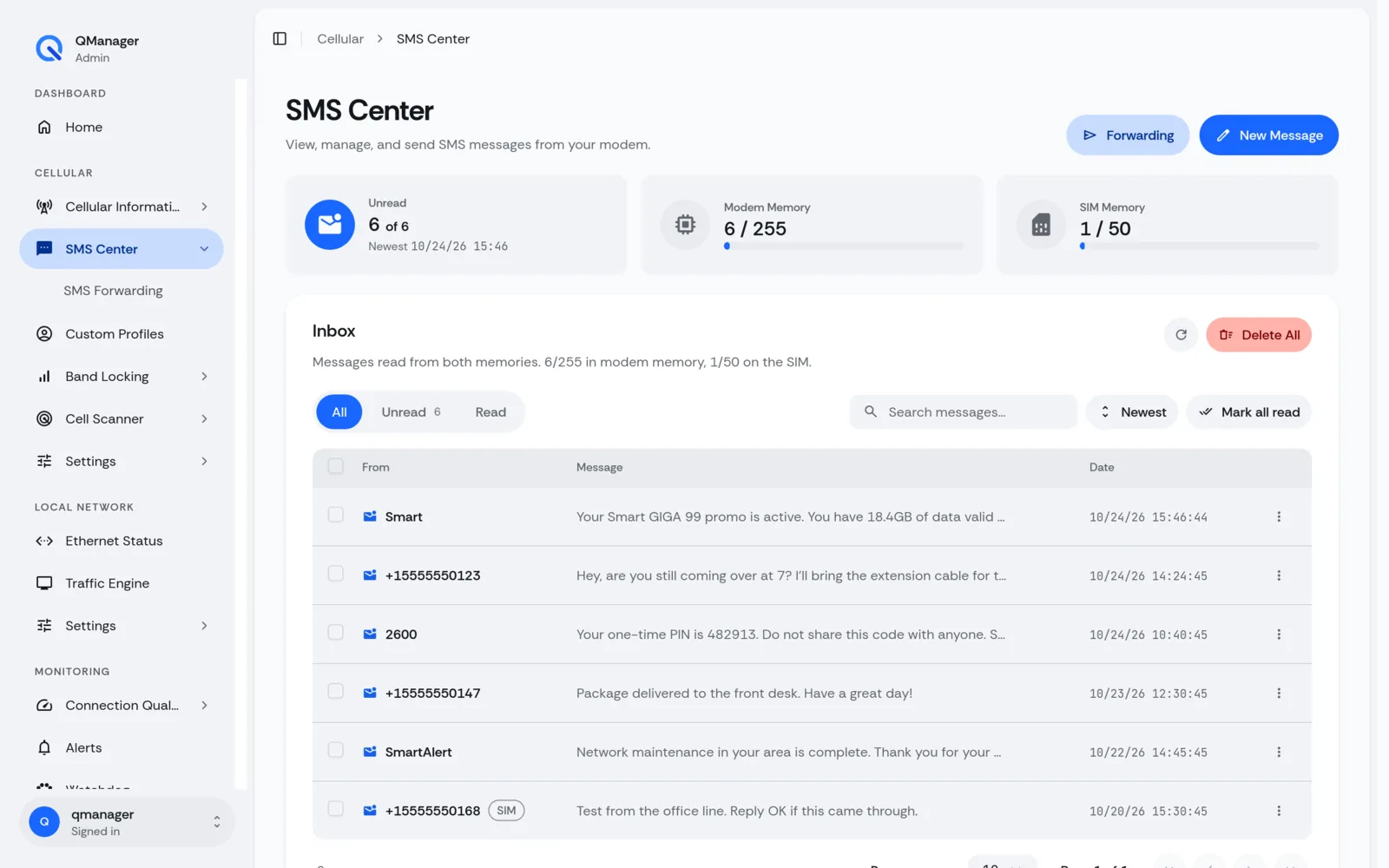
Task: Switch to the All inbox tab
Action: [x=339, y=412]
